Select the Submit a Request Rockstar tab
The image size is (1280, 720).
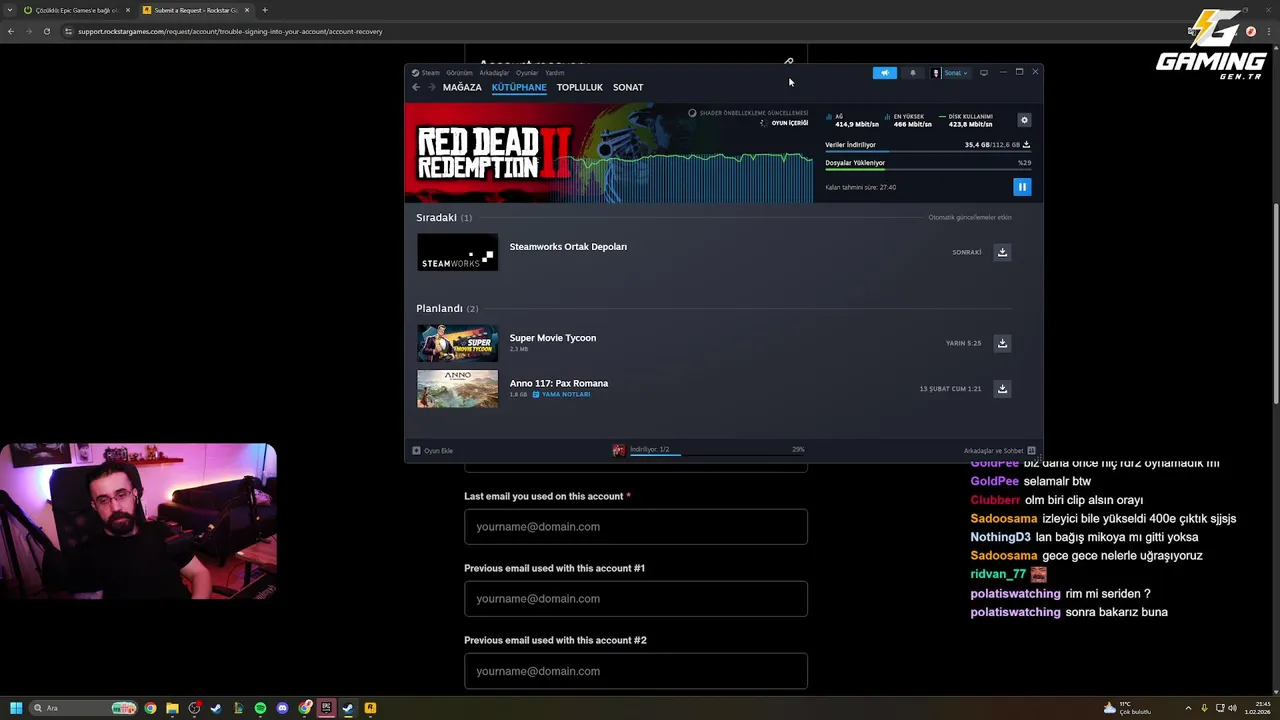pyautogui.click(x=196, y=10)
